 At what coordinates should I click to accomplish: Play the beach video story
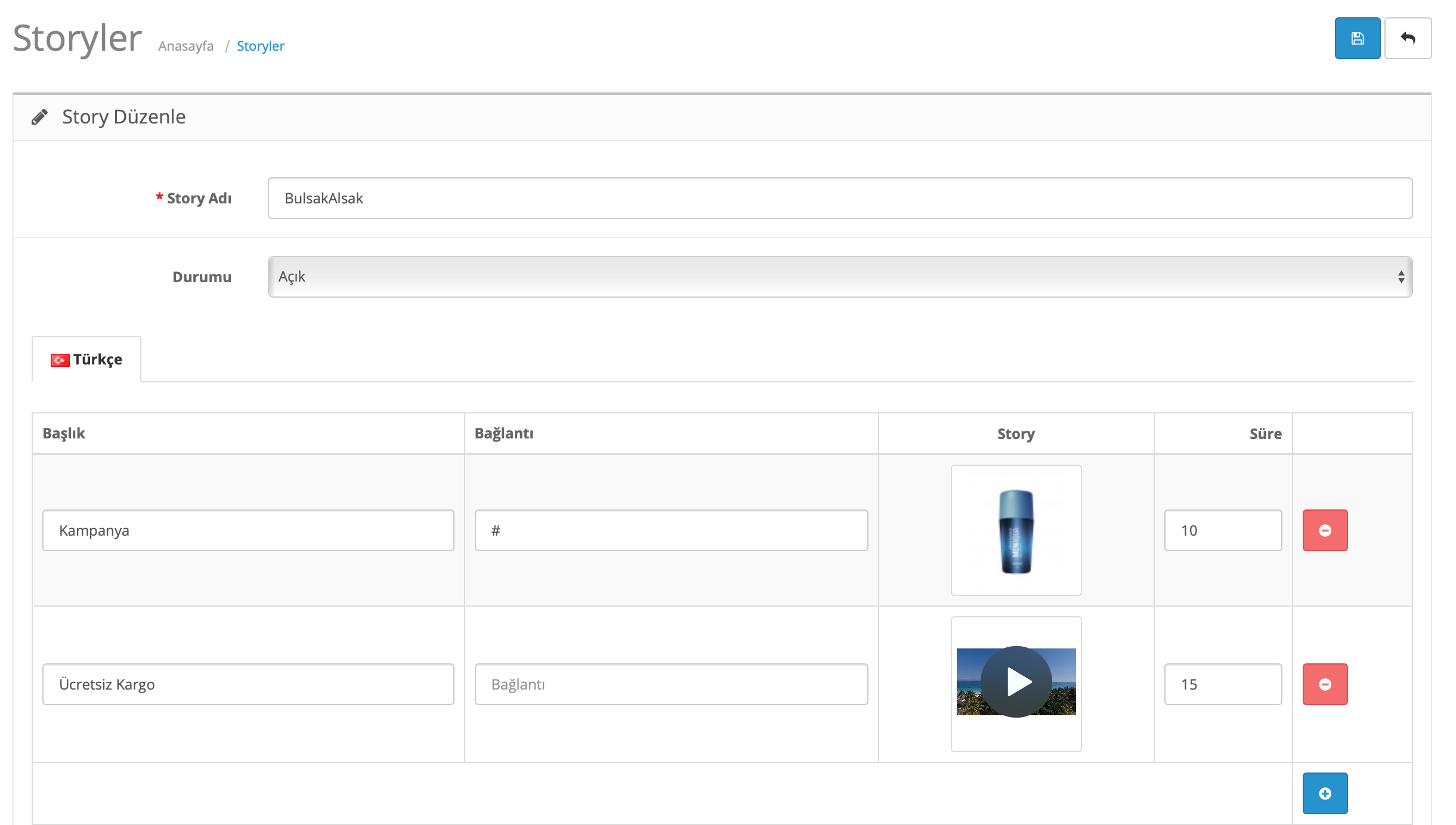(1016, 682)
